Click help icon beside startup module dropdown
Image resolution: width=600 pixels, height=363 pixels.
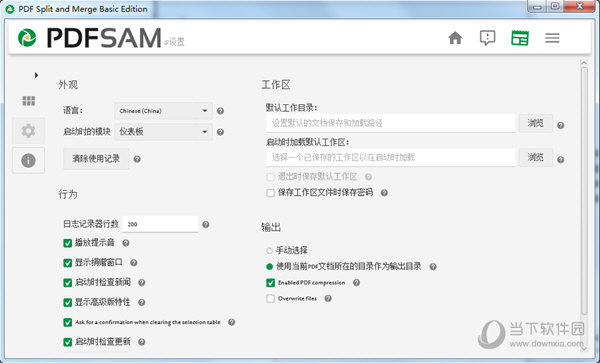click(x=220, y=132)
